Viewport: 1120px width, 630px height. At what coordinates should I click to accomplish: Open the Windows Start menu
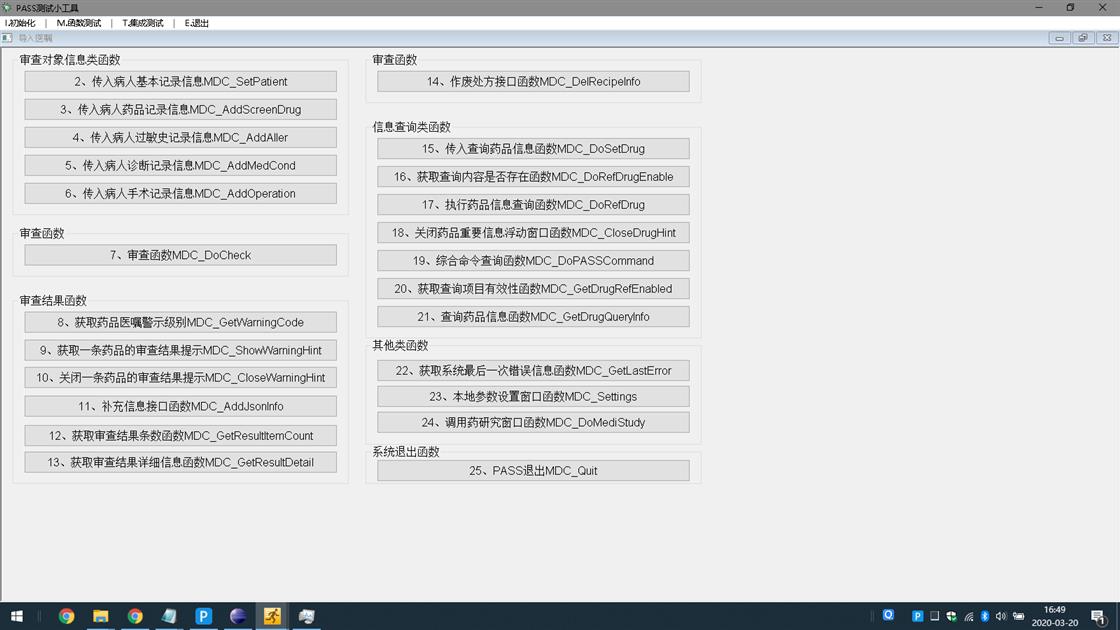16,616
